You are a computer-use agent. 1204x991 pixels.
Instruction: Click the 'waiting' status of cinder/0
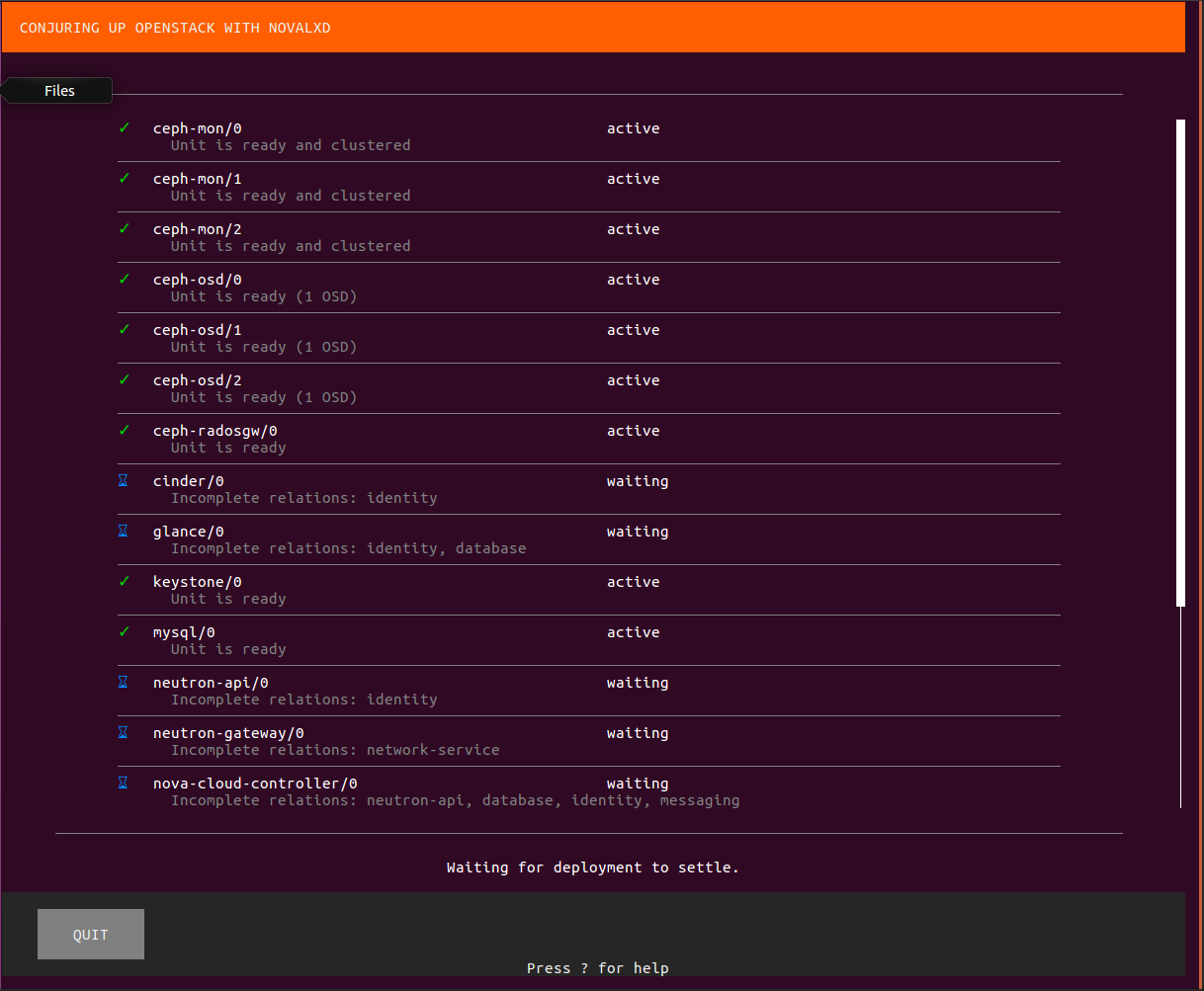638,481
